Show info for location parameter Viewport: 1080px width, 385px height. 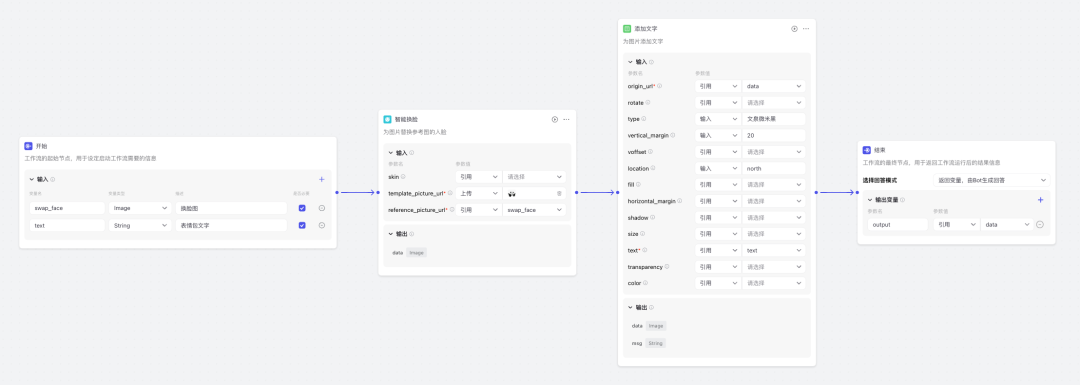pyautogui.click(x=653, y=168)
